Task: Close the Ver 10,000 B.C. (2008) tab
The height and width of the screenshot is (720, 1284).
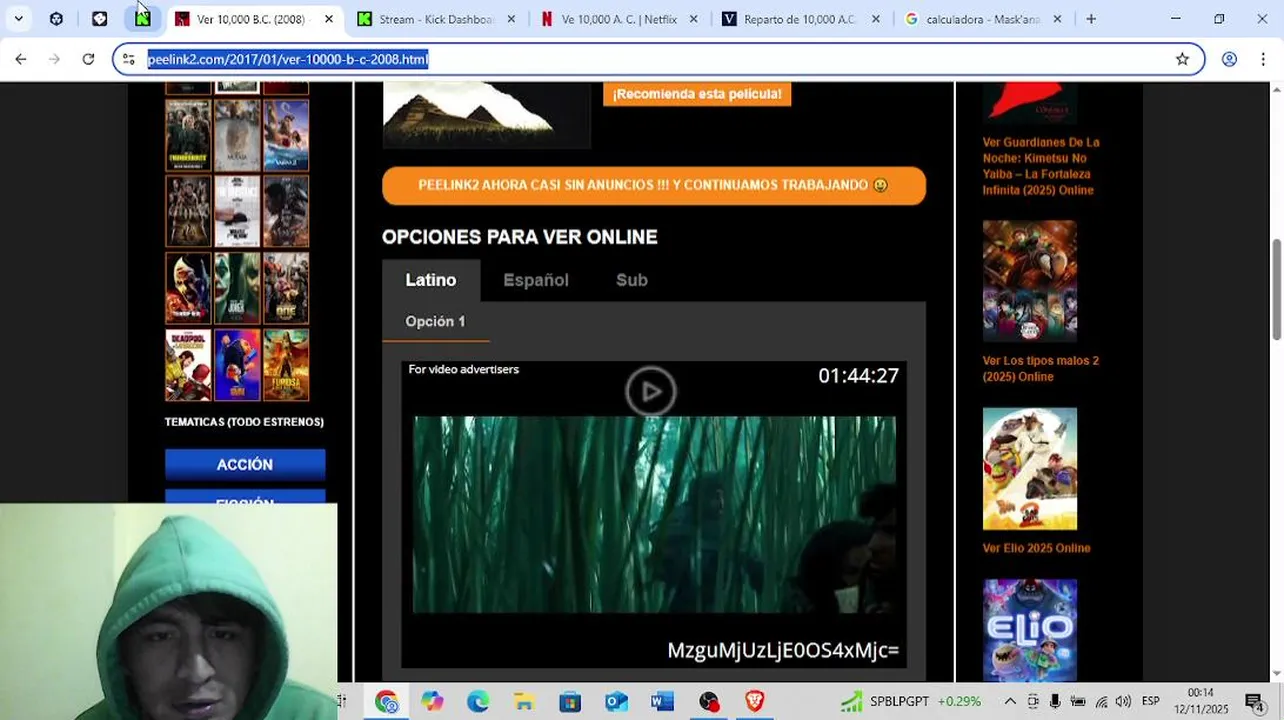Action: [328, 19]
